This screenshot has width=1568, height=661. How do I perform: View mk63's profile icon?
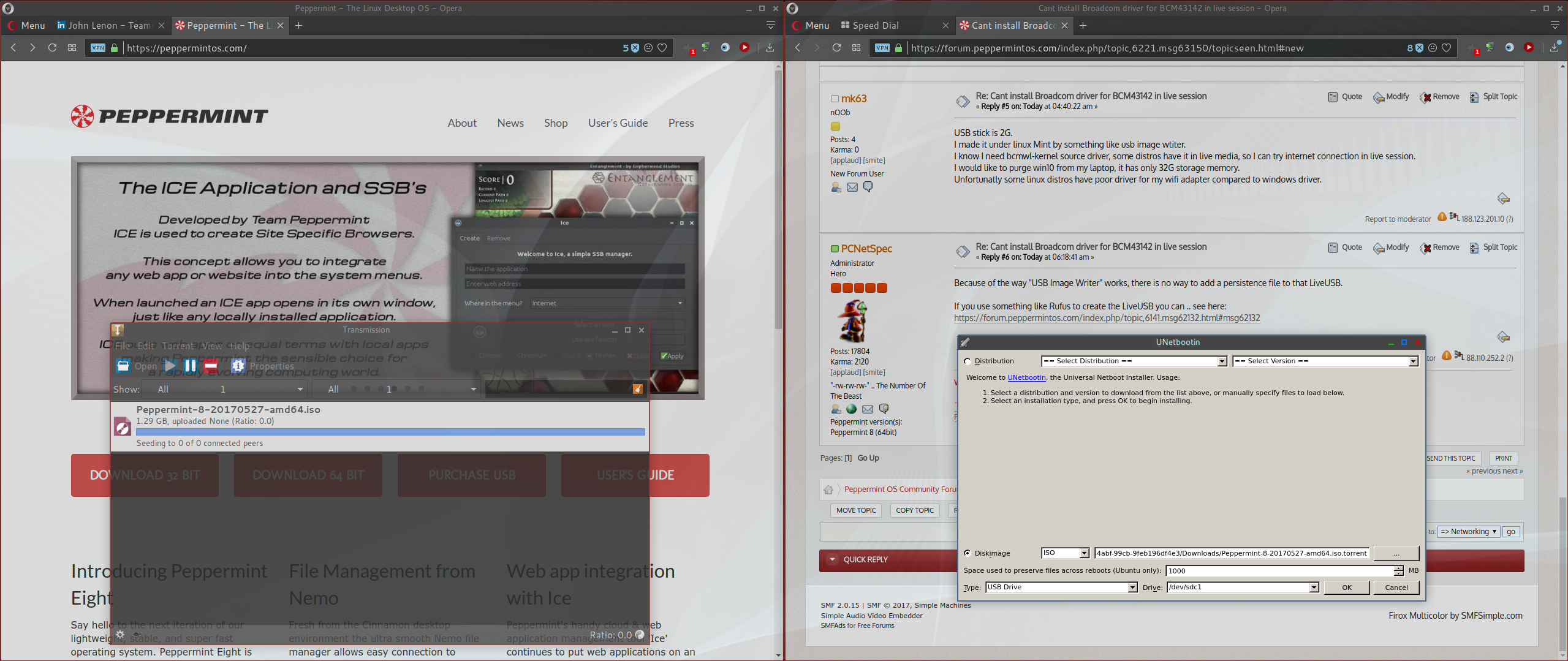tap(836, 187)
